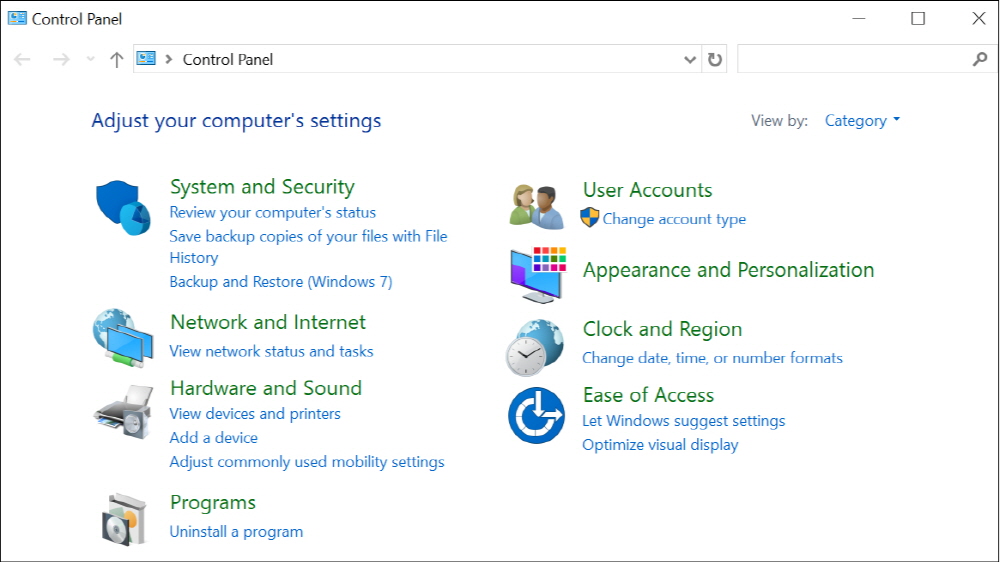Open Uninstall a program link
Image resolution: width=1000 pixels, height=562 pixels.
pos(236,532)
